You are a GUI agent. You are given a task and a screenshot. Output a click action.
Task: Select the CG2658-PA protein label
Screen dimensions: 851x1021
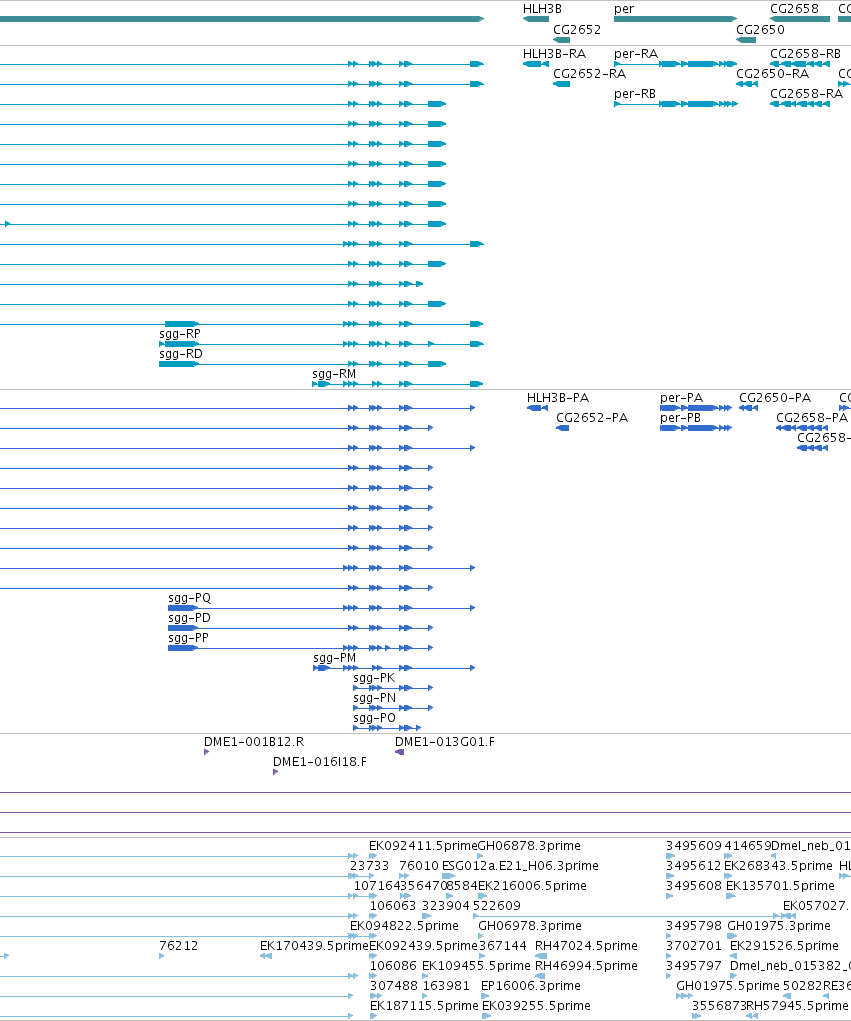pyautogui.click(x=812, y=418)
